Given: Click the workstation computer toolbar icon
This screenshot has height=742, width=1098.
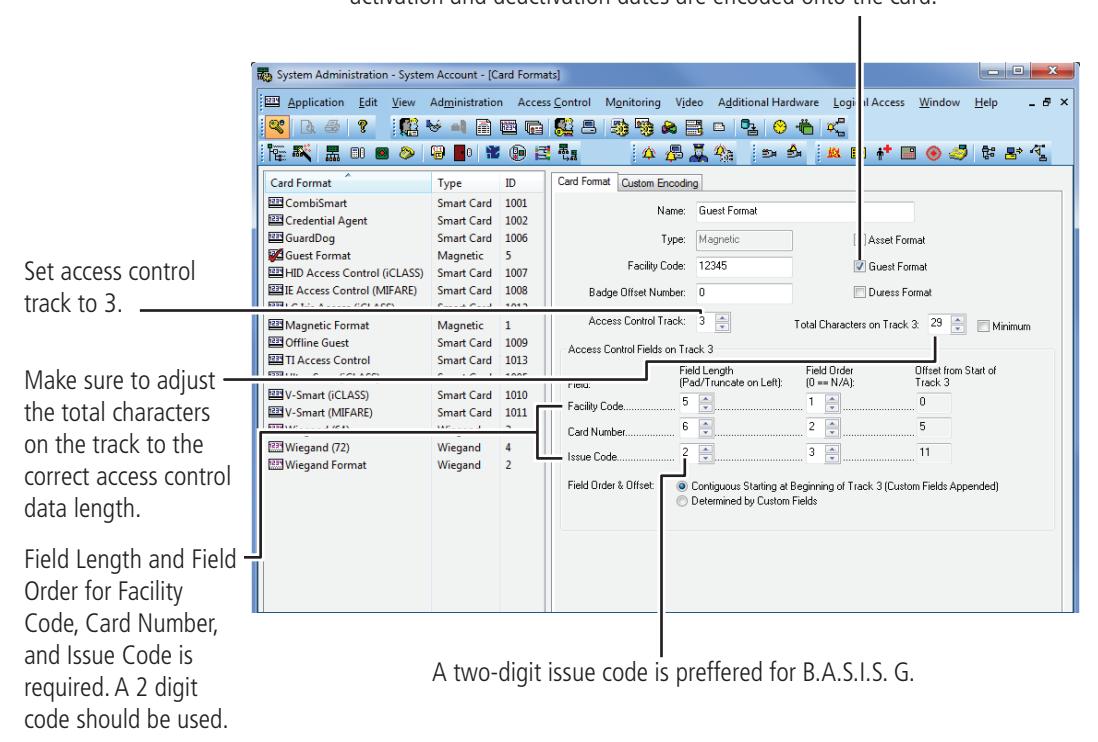Looking at the screenshot, I should [x=589, y=127].
